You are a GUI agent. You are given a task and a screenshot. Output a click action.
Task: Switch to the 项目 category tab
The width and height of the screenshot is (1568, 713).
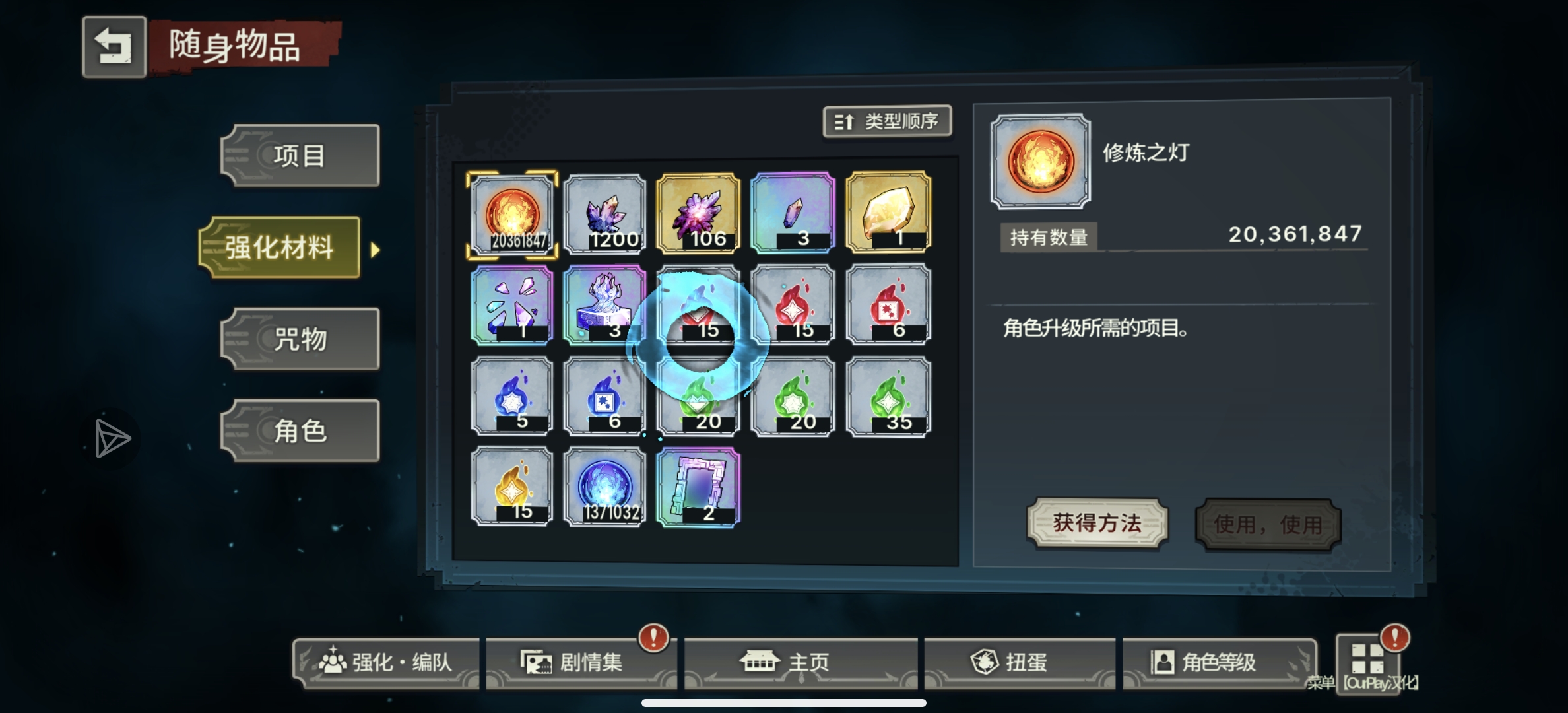click(300, 156)
